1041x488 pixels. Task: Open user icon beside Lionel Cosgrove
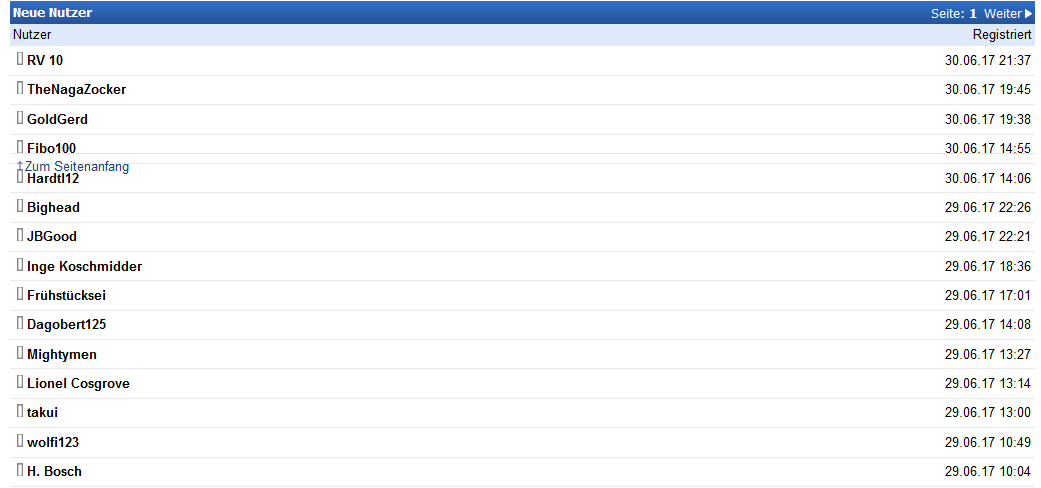coord(20,382)
